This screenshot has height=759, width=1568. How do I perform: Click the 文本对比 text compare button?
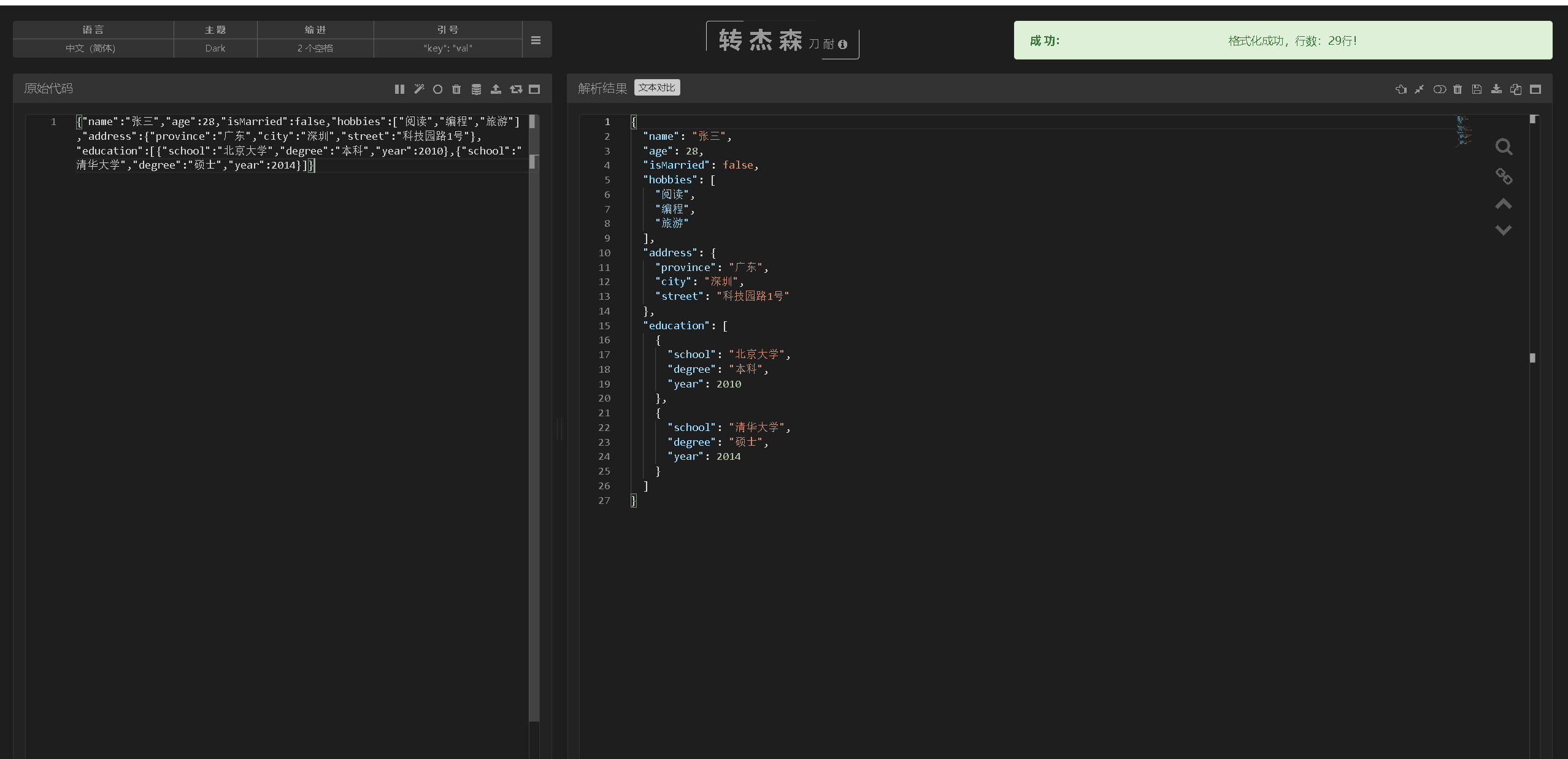[x=656, y=88]
